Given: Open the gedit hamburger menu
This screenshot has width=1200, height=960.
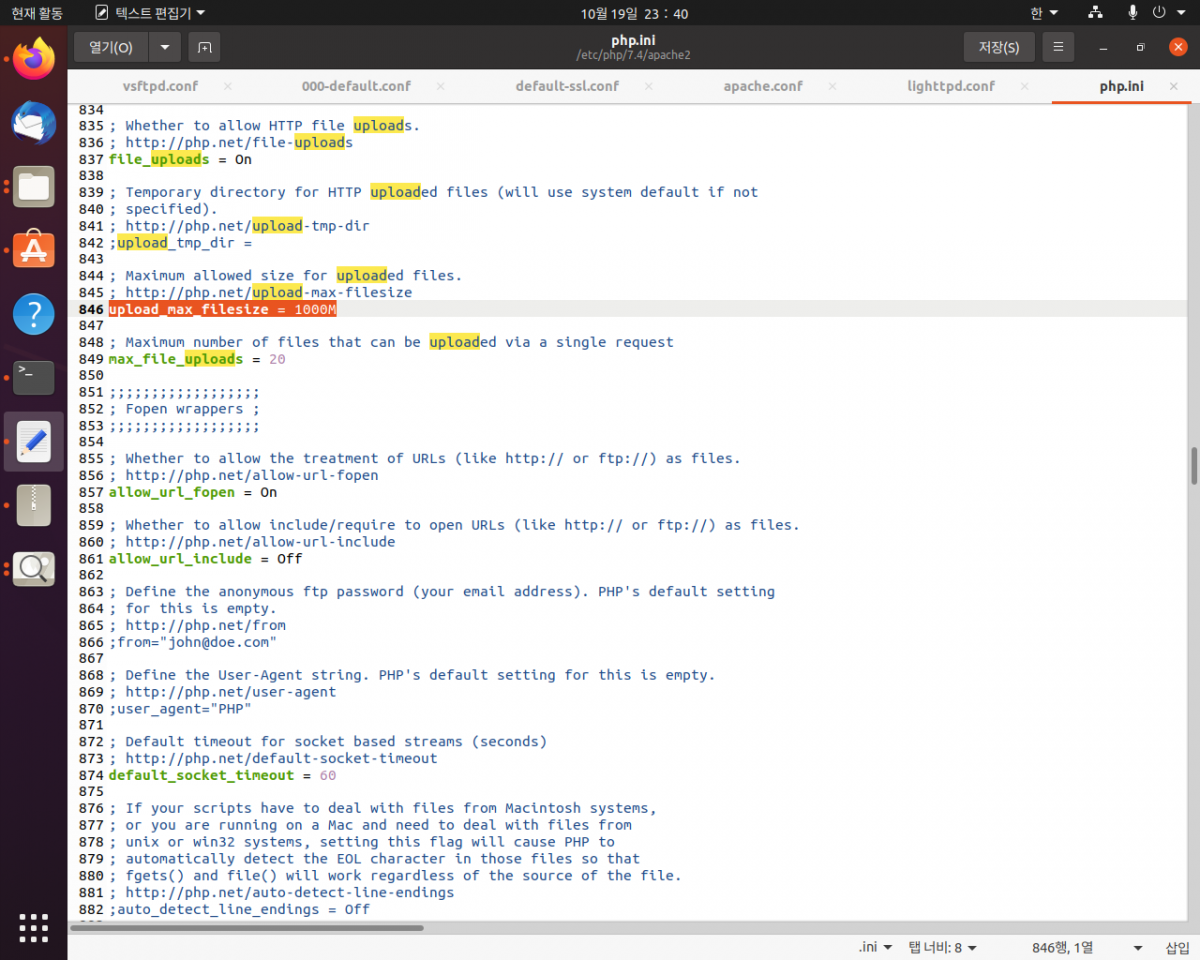Looking at the screenshot, I should [1058, 47].
